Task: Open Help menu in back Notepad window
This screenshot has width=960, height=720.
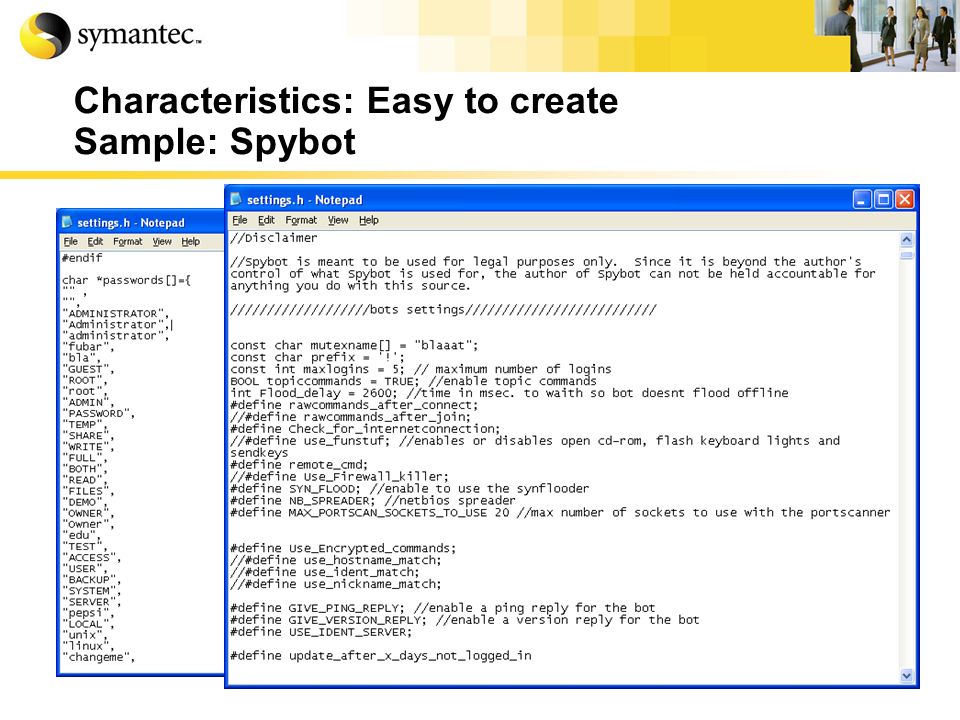Action: [x=190, y=242]
